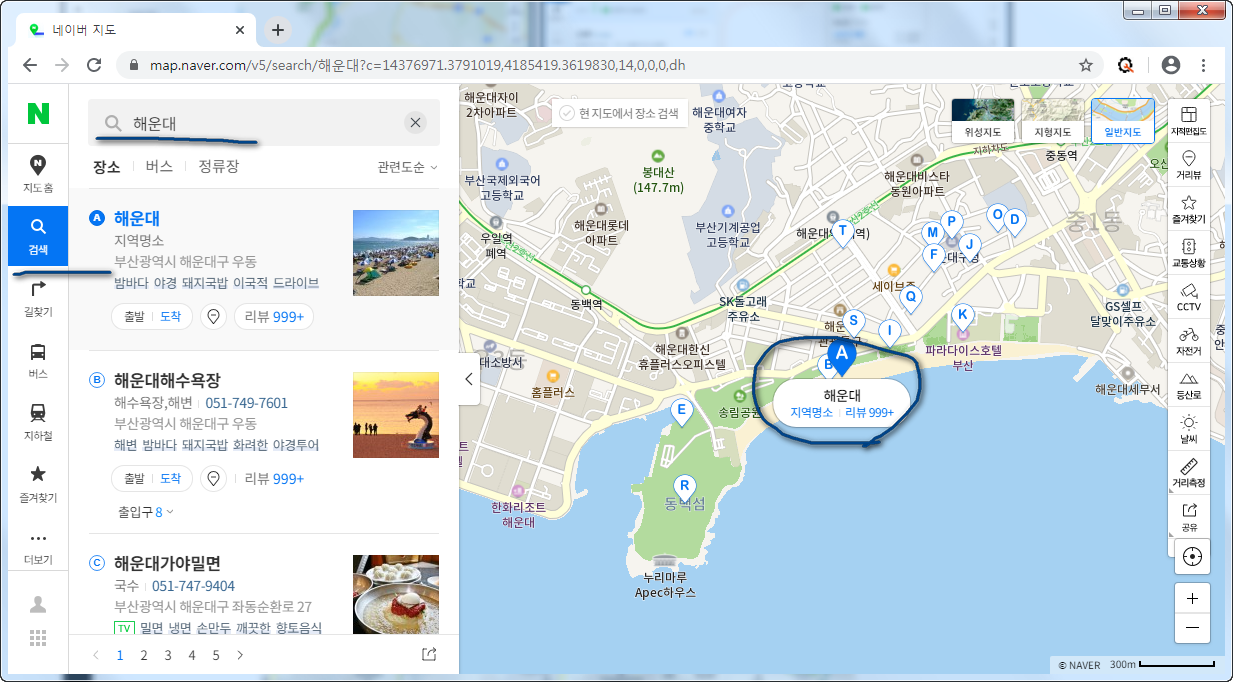
Task: Switch to 일반지도 map type
Action: click(1122, 121)
